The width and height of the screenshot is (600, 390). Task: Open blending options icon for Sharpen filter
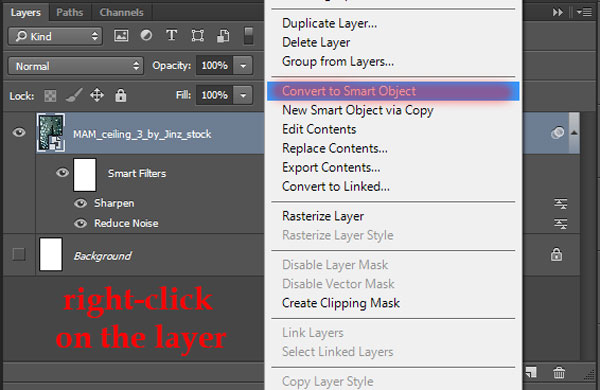(561, 203)
